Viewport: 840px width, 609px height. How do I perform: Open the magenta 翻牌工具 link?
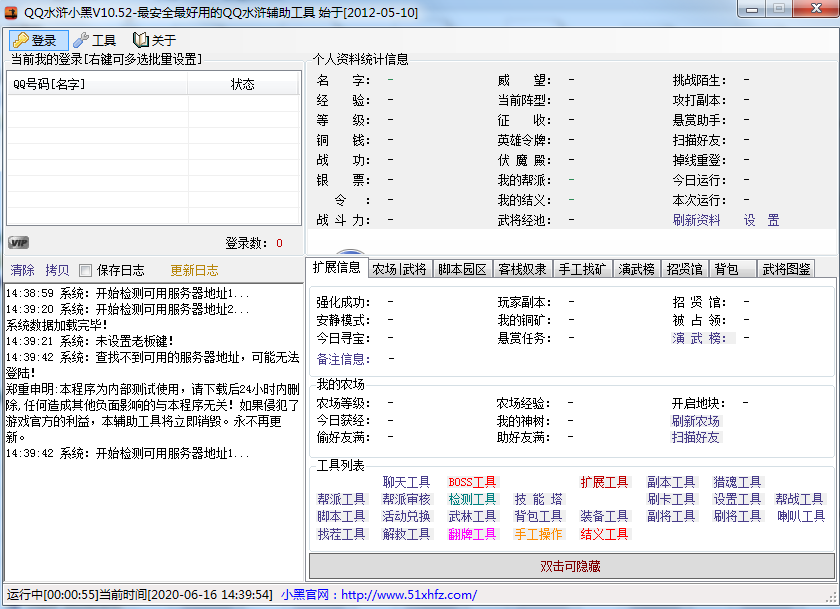(x=472, y=534)
